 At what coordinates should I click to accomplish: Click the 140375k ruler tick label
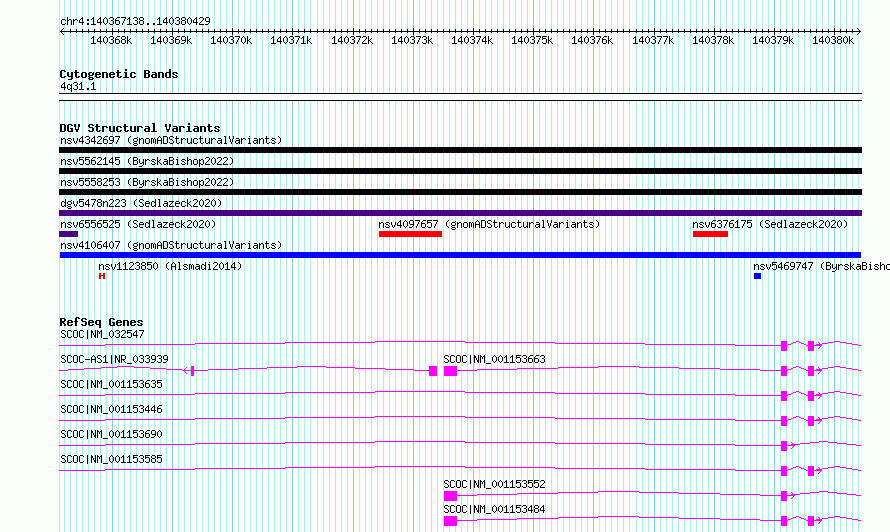[532, 40]
